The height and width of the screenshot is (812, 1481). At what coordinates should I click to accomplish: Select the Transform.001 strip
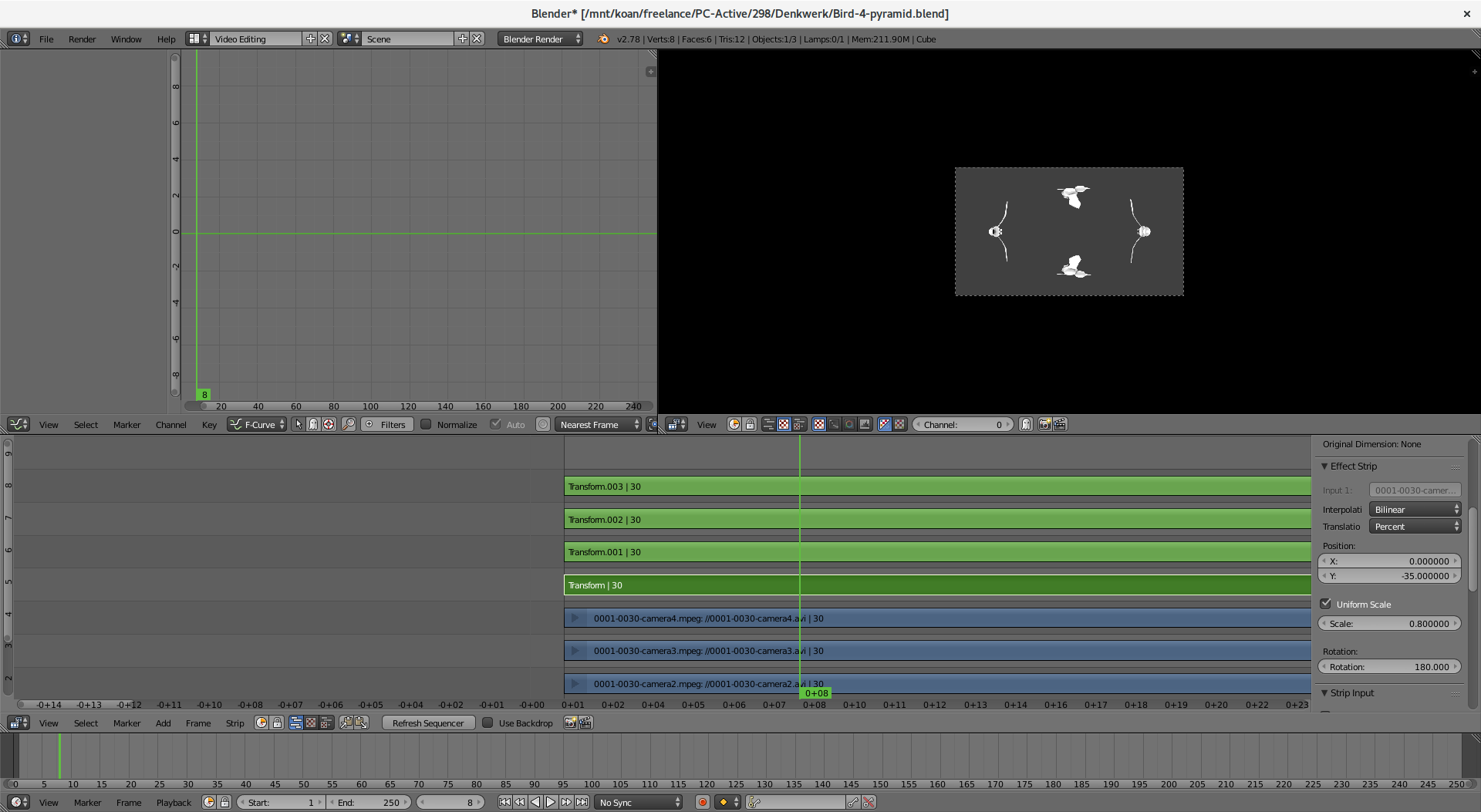click(937, 551)
